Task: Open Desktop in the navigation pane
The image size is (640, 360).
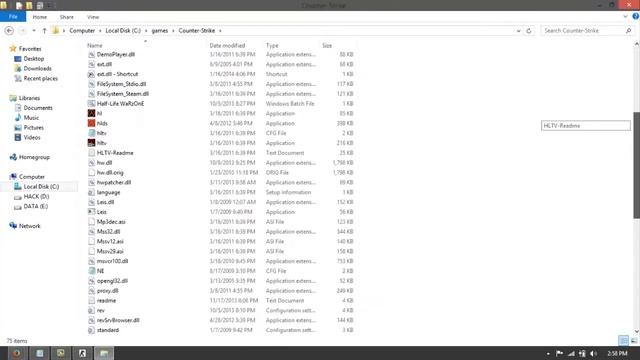Action: [x=33, y=59]
